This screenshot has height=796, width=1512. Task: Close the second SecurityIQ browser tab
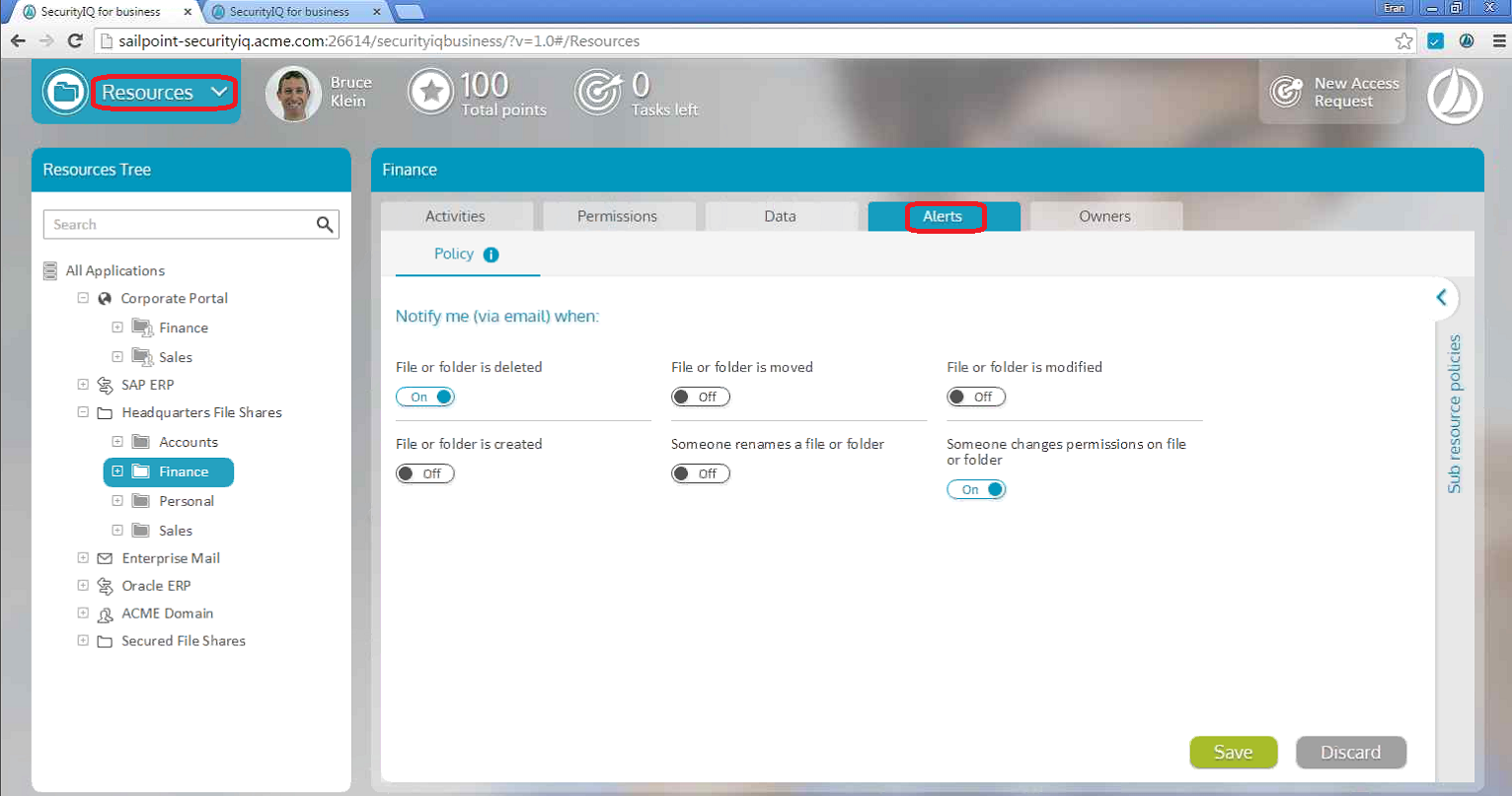376,12
